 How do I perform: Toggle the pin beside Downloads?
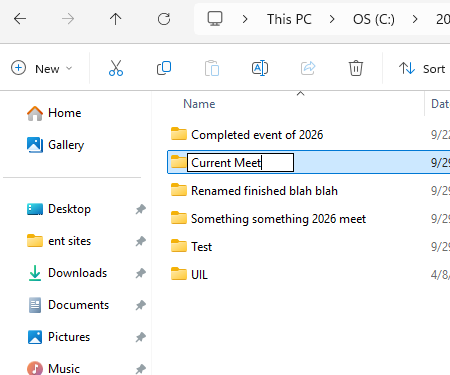click(x=141, y=273)
